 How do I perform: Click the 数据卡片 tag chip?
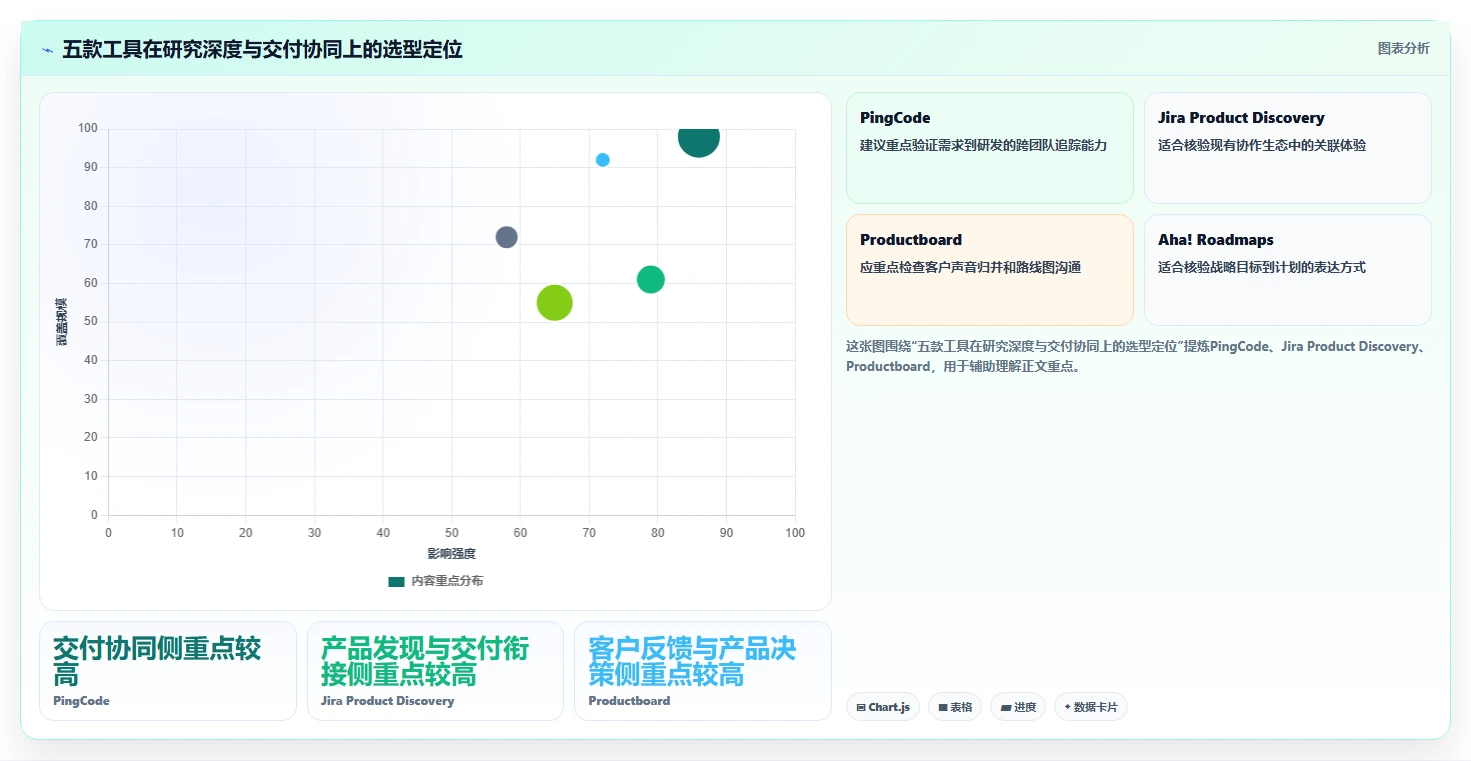(x=1091, y=707)
